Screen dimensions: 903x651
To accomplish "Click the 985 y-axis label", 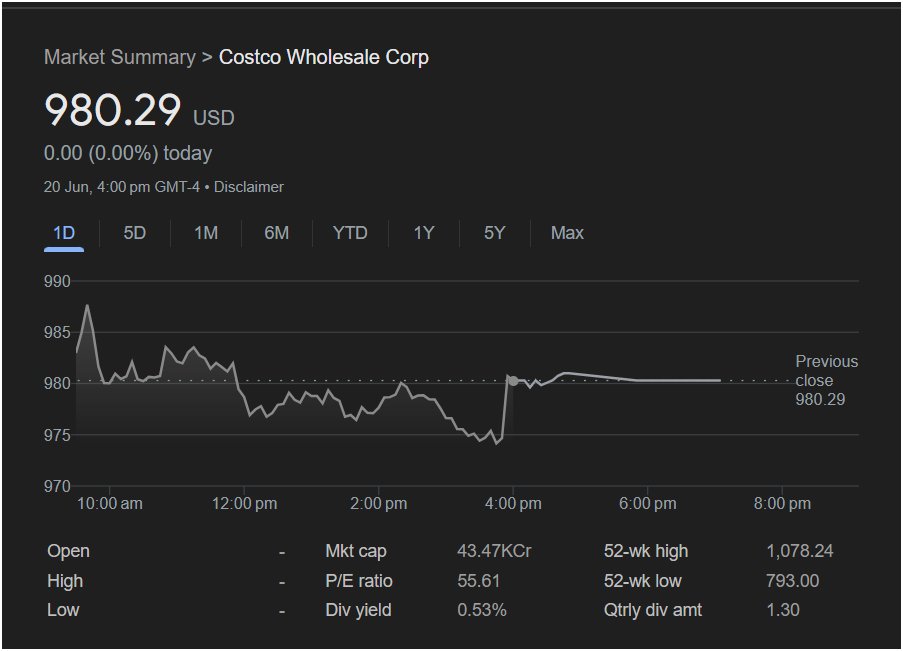I will tap(57, 332).
